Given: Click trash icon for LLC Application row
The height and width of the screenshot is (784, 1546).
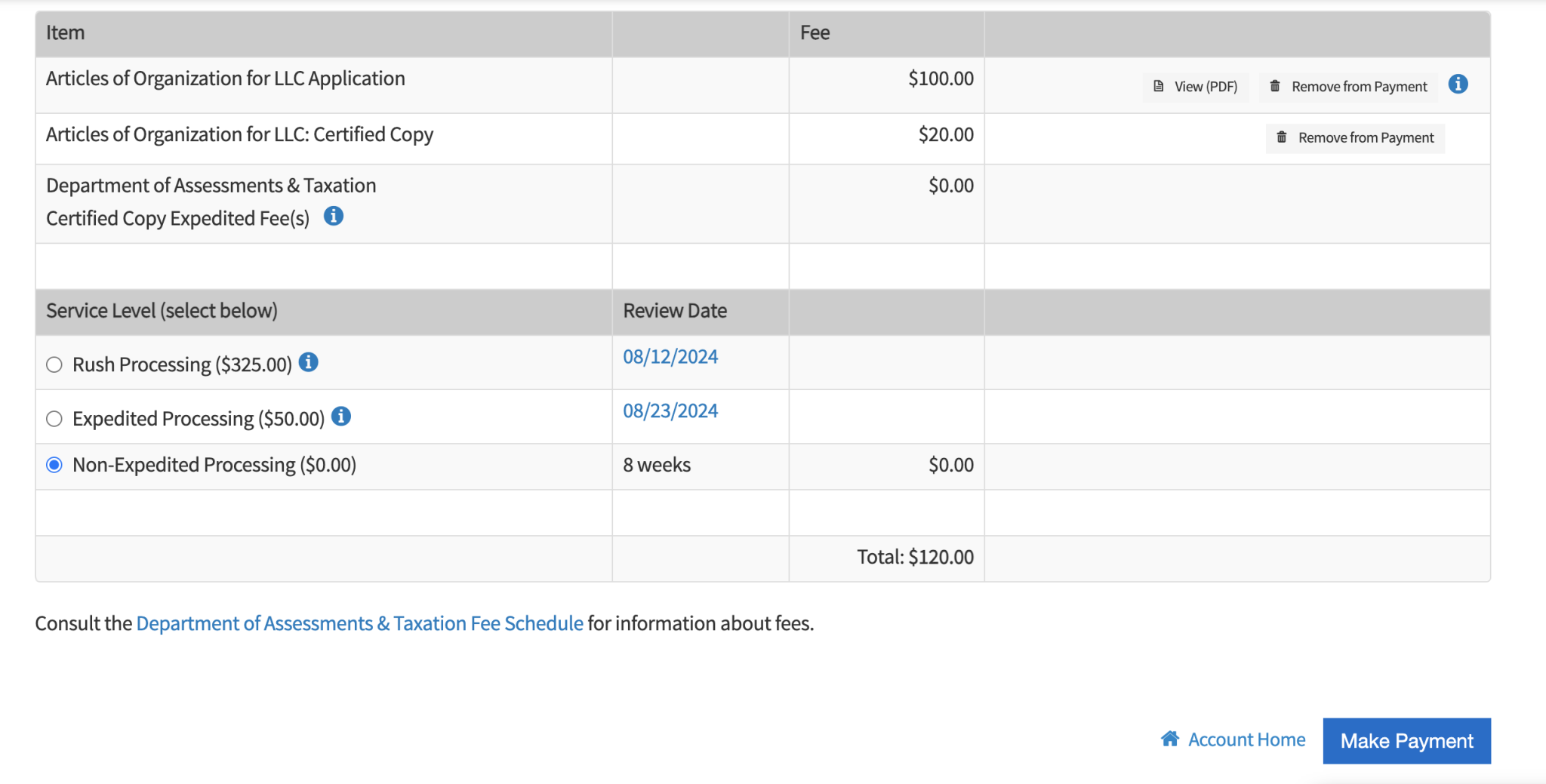Looking at the screenshot, I should pos(1275,87).
